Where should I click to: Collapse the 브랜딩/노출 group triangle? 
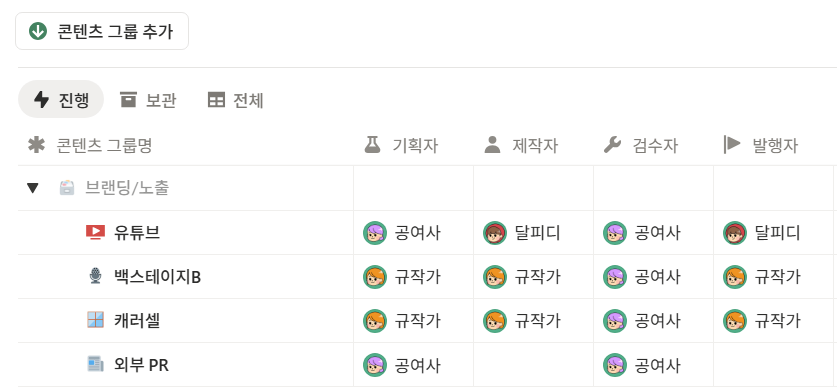[x=33, y=188]
